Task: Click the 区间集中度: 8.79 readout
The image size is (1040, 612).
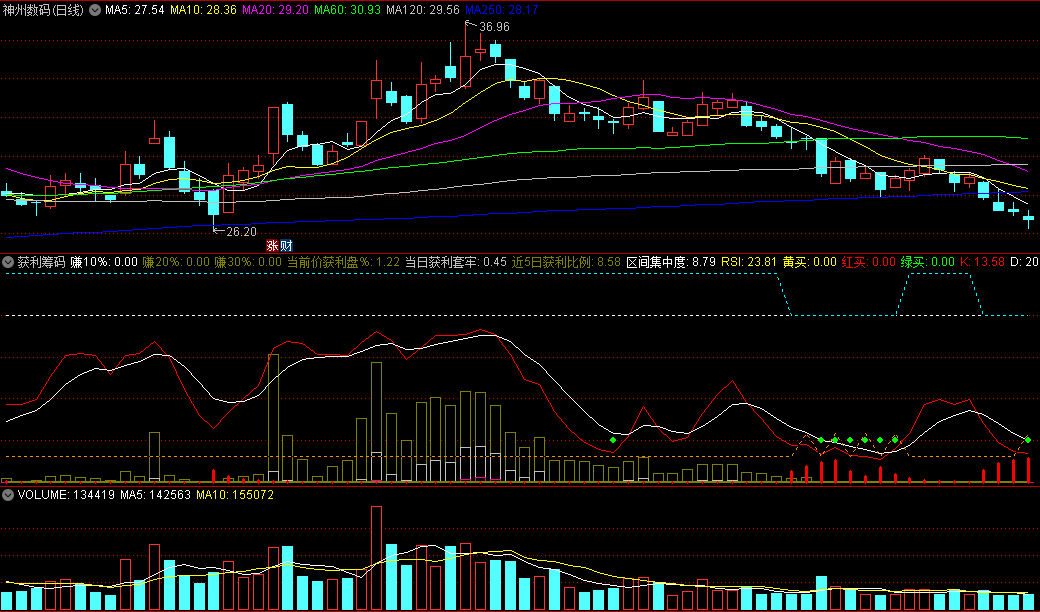Action: pos(671,261)
